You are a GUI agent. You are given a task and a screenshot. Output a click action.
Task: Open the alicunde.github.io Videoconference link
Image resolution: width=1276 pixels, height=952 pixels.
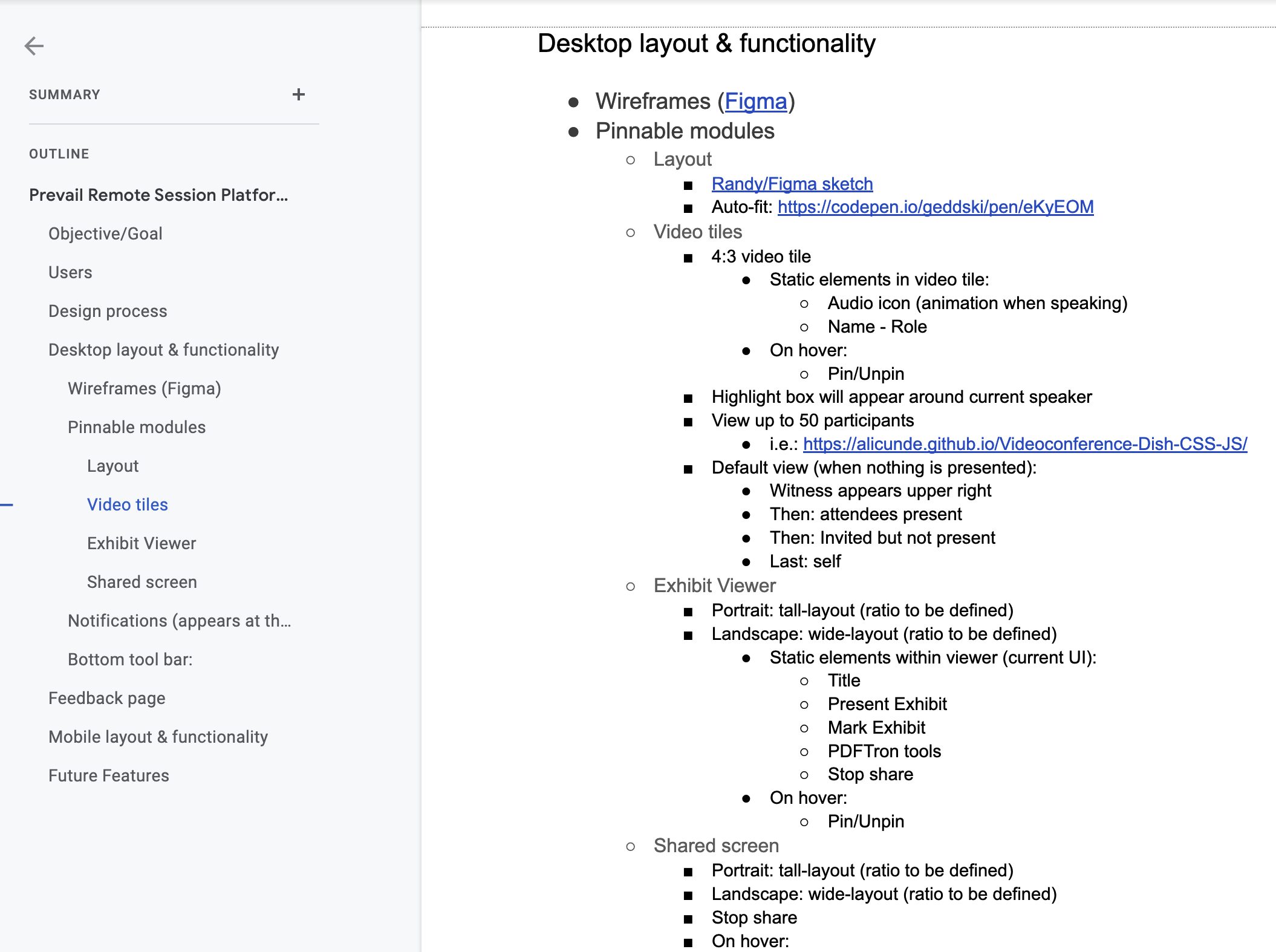pos(1024,445)
